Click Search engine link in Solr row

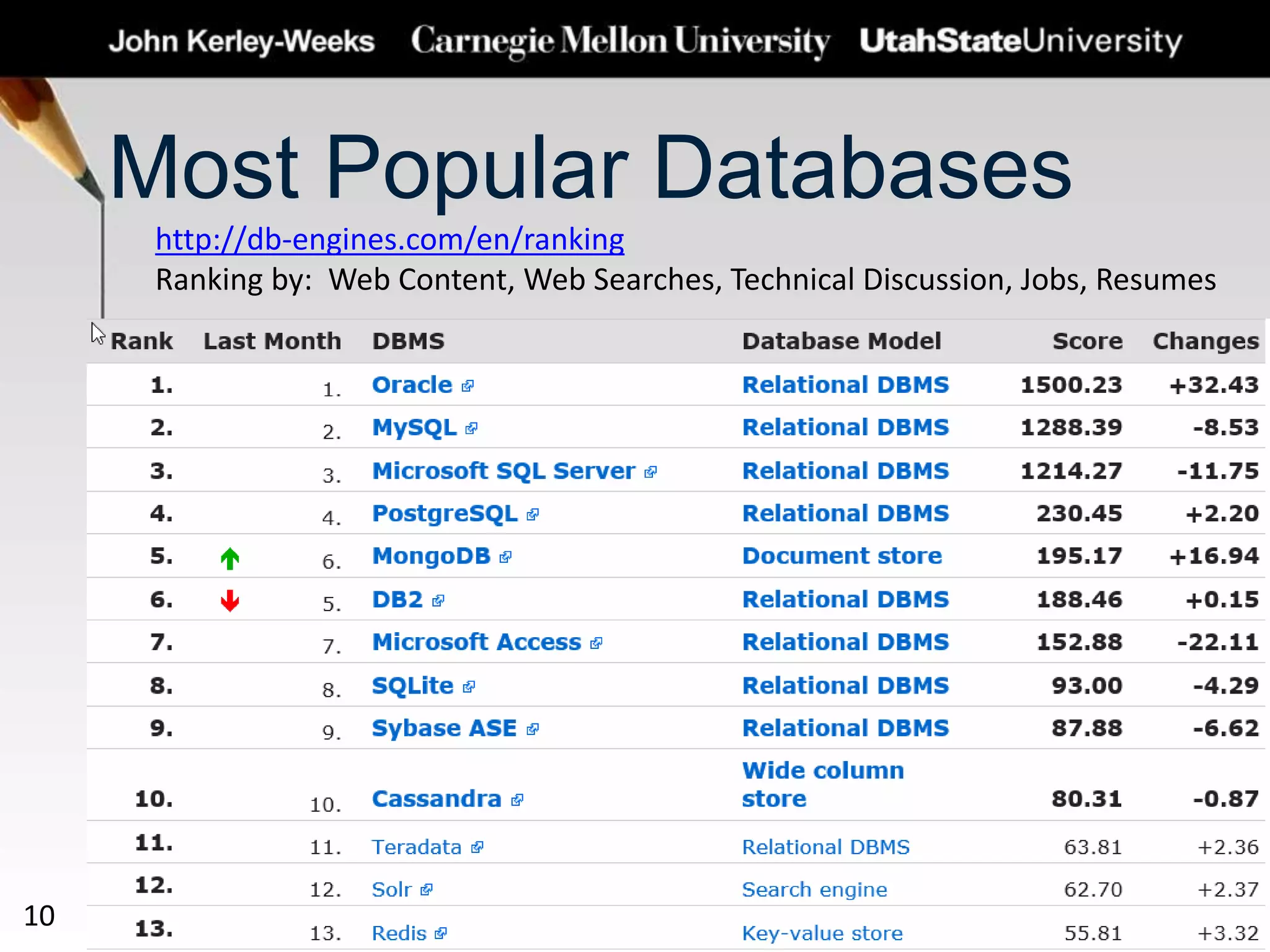tap(814, 890)
